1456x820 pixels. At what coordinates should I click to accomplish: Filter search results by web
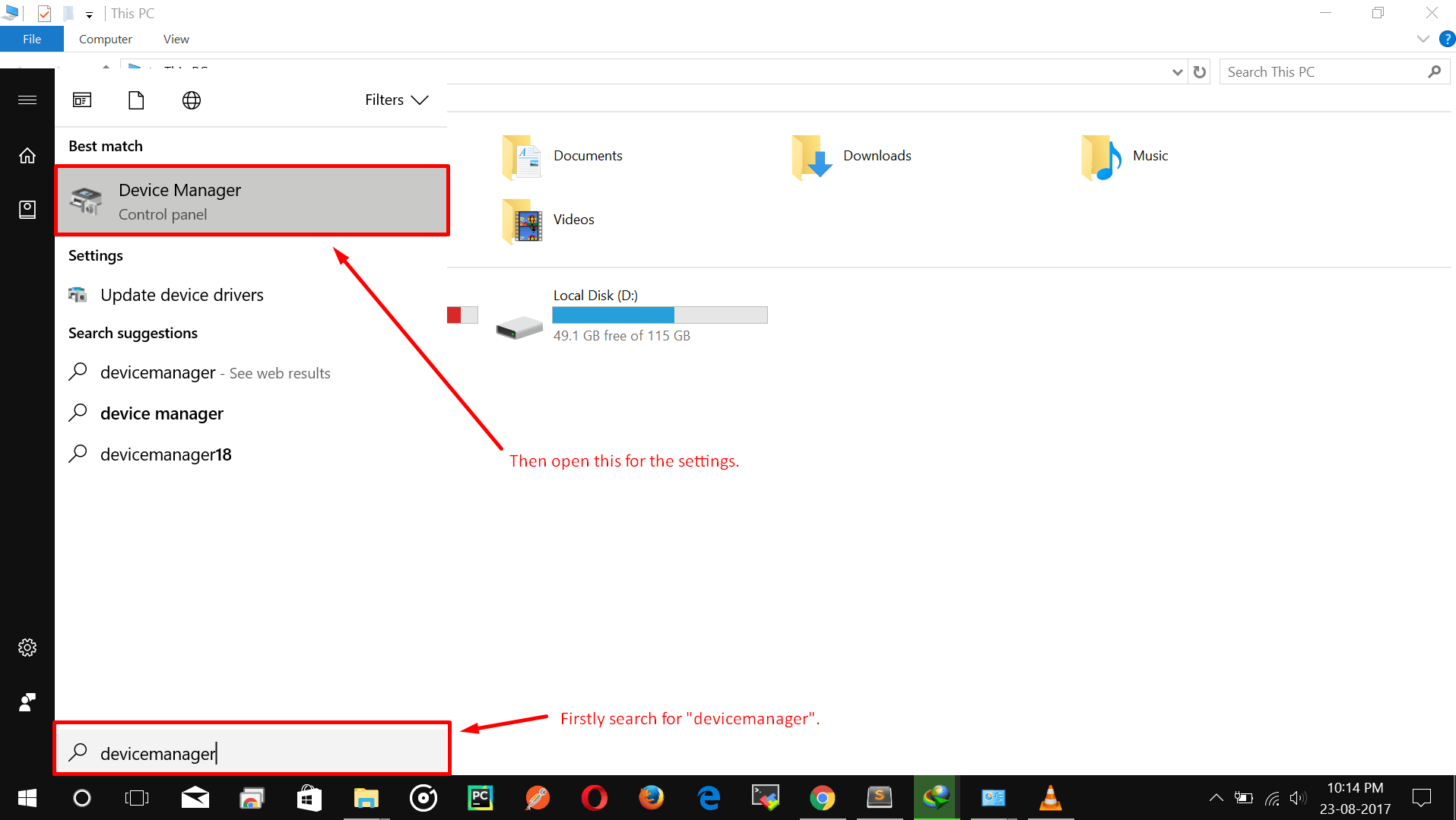192,100
